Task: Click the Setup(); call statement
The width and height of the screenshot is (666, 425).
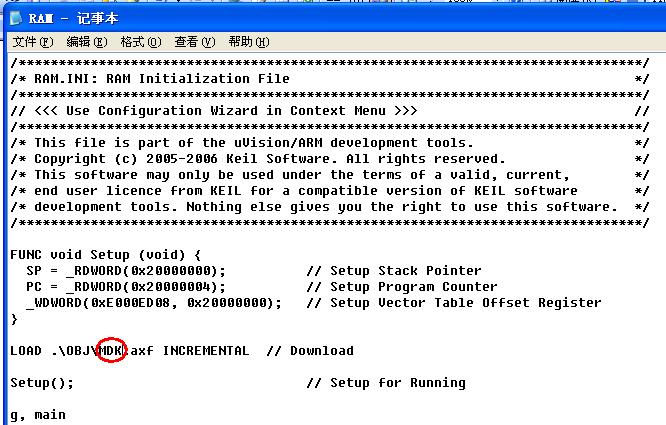Action: coord(42,383)
